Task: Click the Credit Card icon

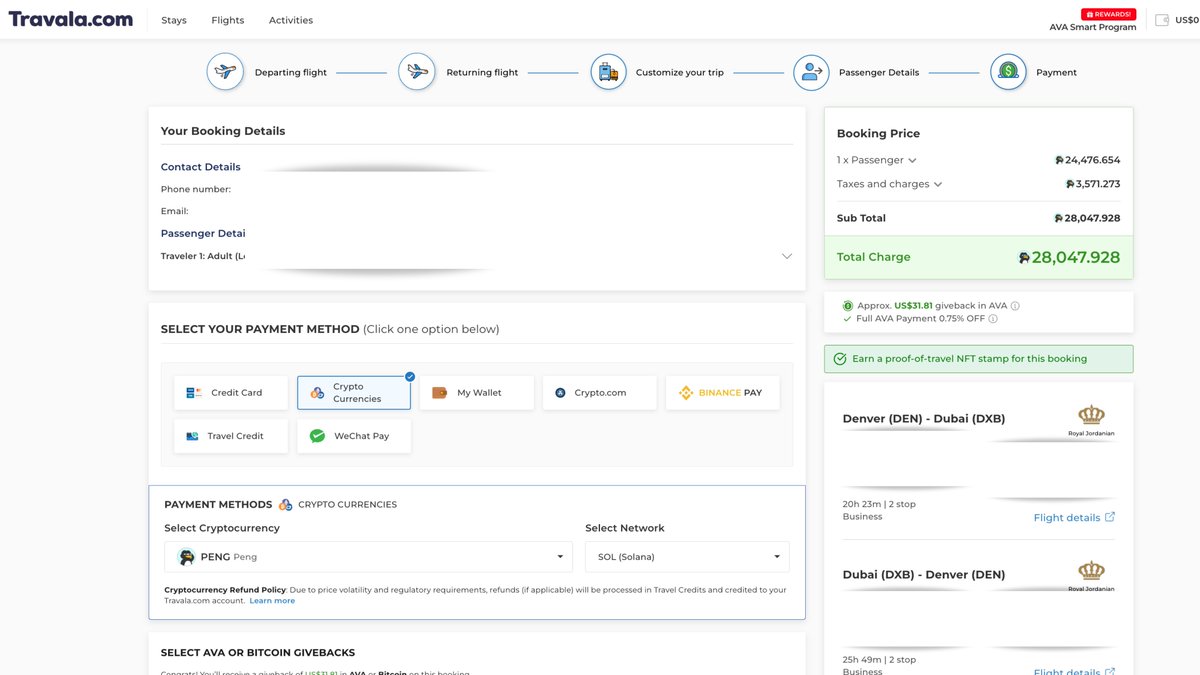Action: [x=194, y=393]
